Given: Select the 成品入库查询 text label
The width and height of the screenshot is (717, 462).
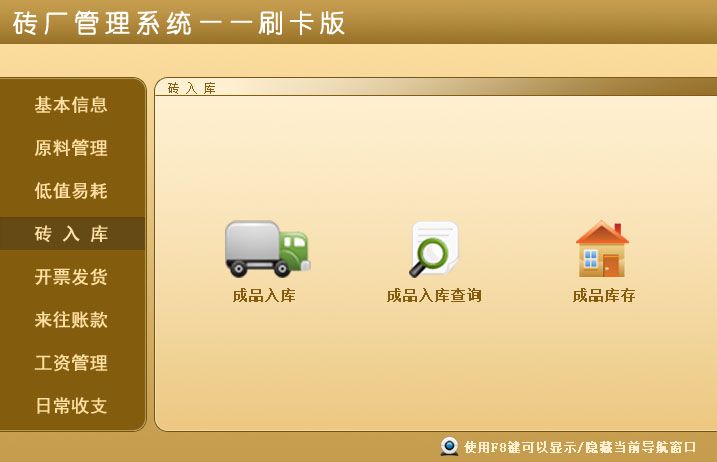Looking at the screenshot, I should coord(434,295).
